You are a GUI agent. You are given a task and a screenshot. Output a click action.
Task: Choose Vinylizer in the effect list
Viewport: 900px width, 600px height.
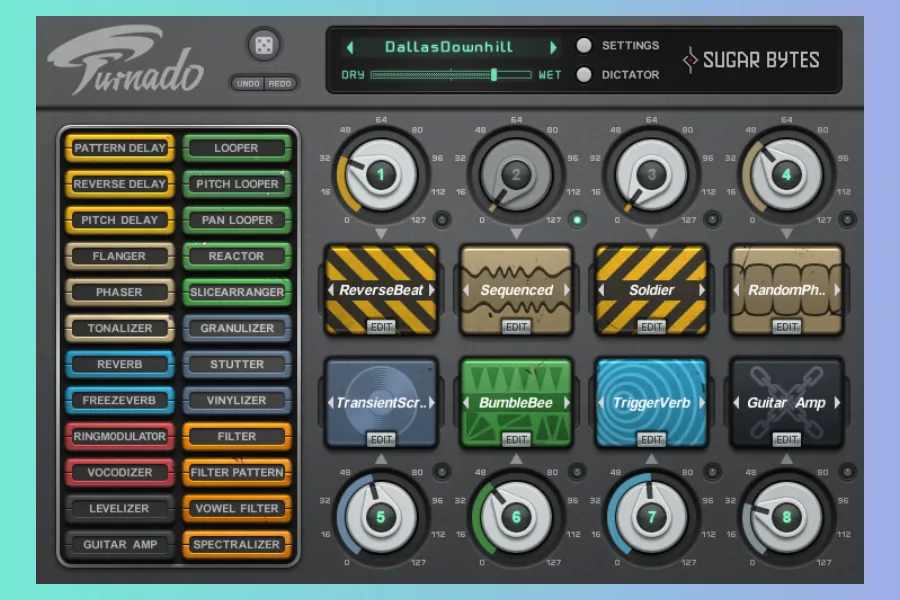click(x=237, y=400)
